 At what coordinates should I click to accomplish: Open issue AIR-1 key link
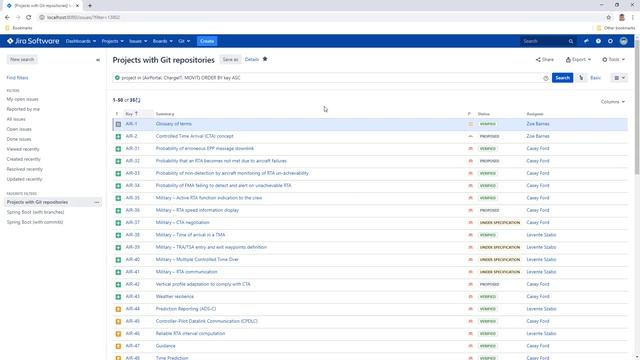coord(131,124)
